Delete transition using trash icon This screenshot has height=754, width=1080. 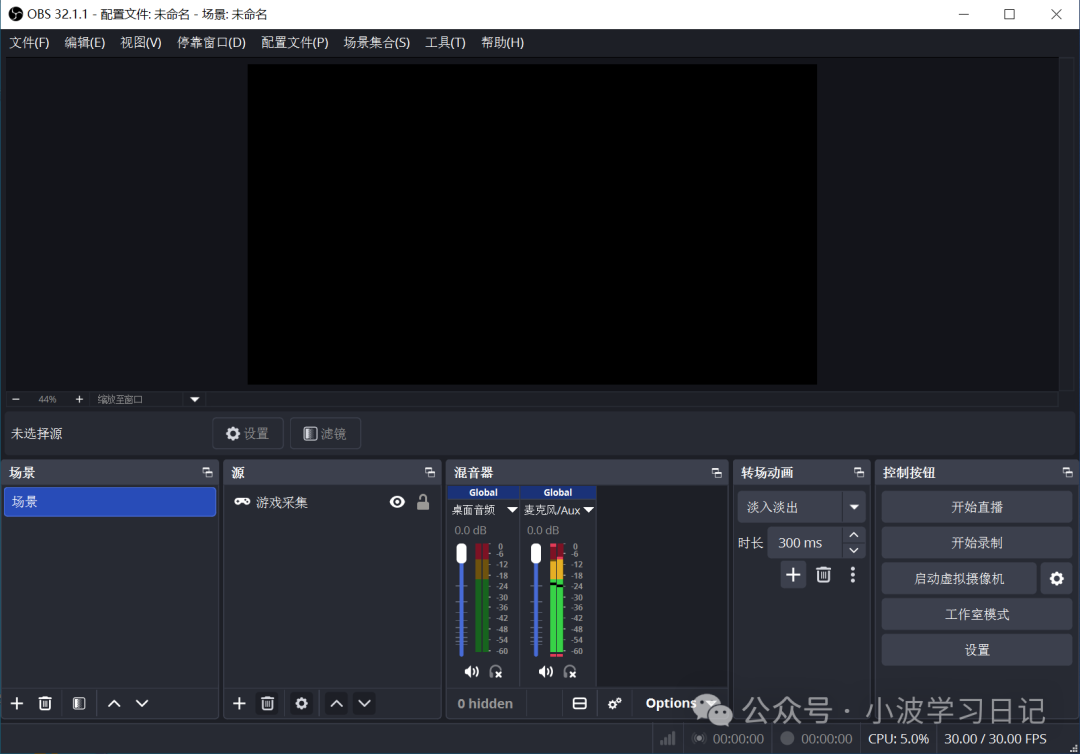coord(823,574)
